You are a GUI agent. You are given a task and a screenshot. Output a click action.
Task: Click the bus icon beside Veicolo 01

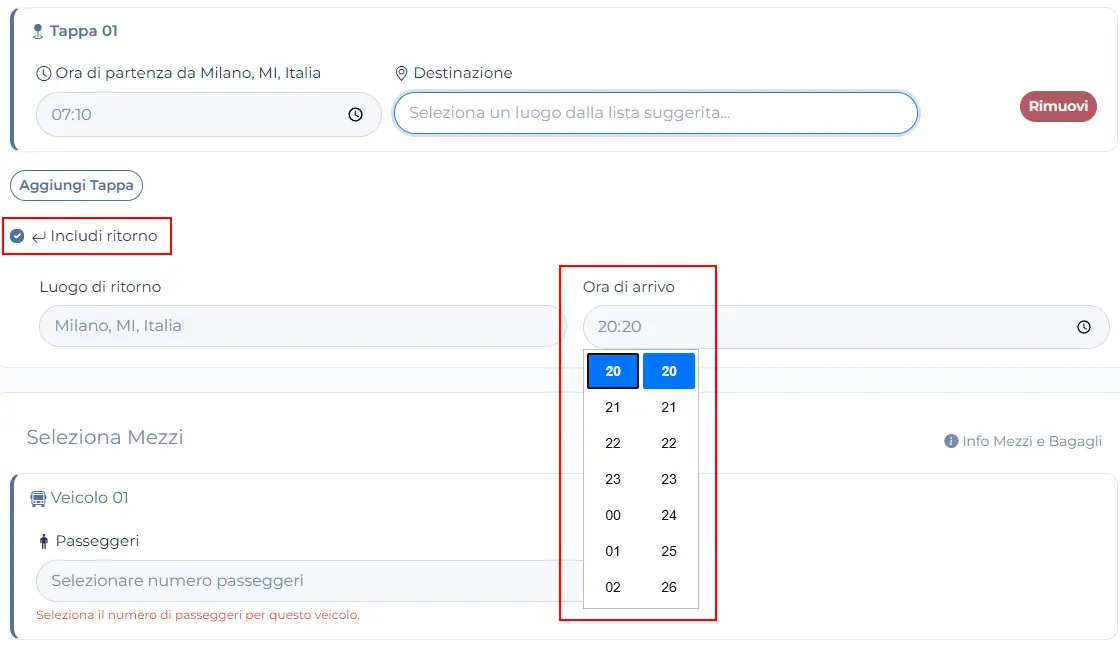[38, 499]
